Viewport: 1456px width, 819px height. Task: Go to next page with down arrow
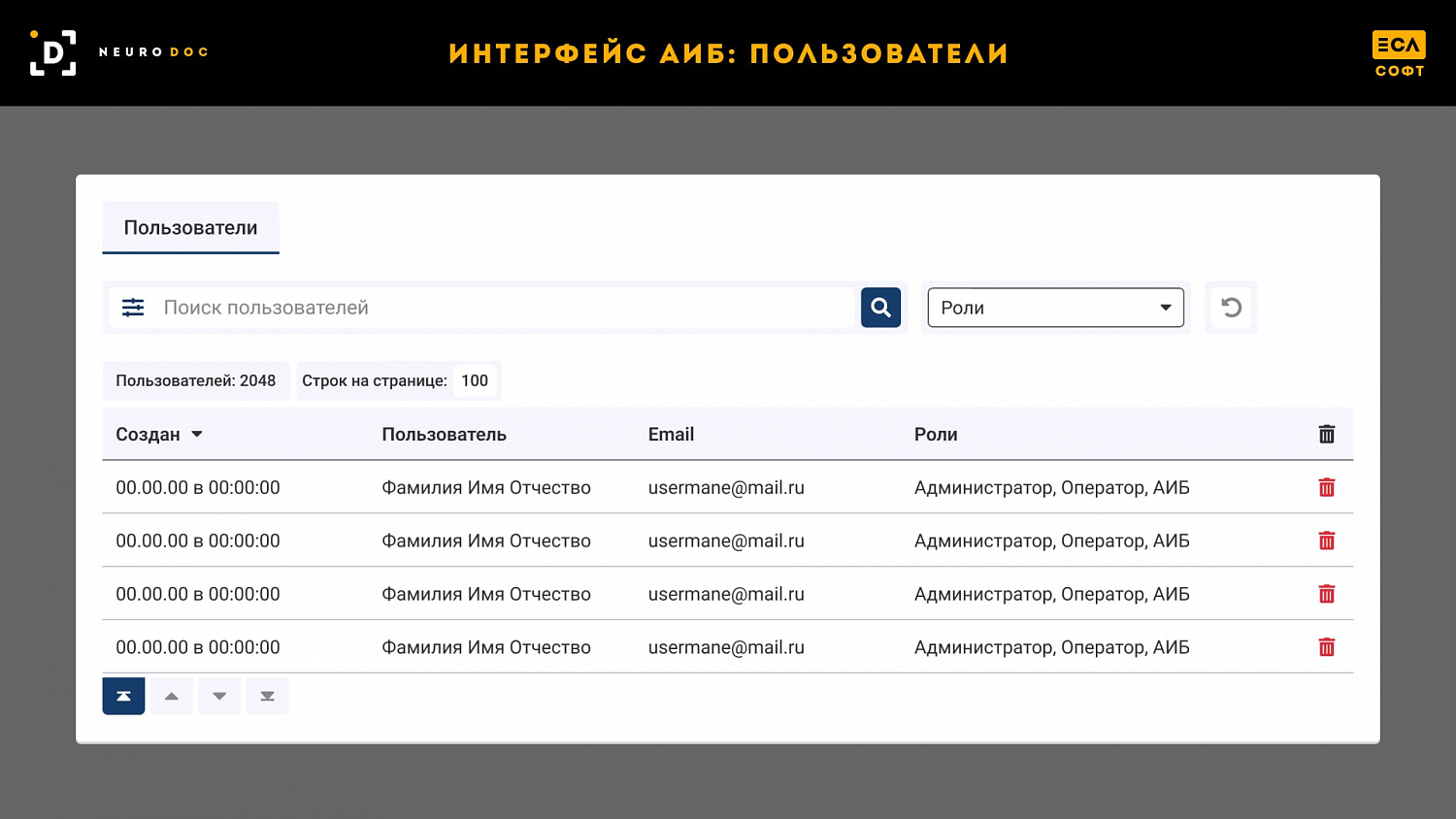click(x=219, y=696)
